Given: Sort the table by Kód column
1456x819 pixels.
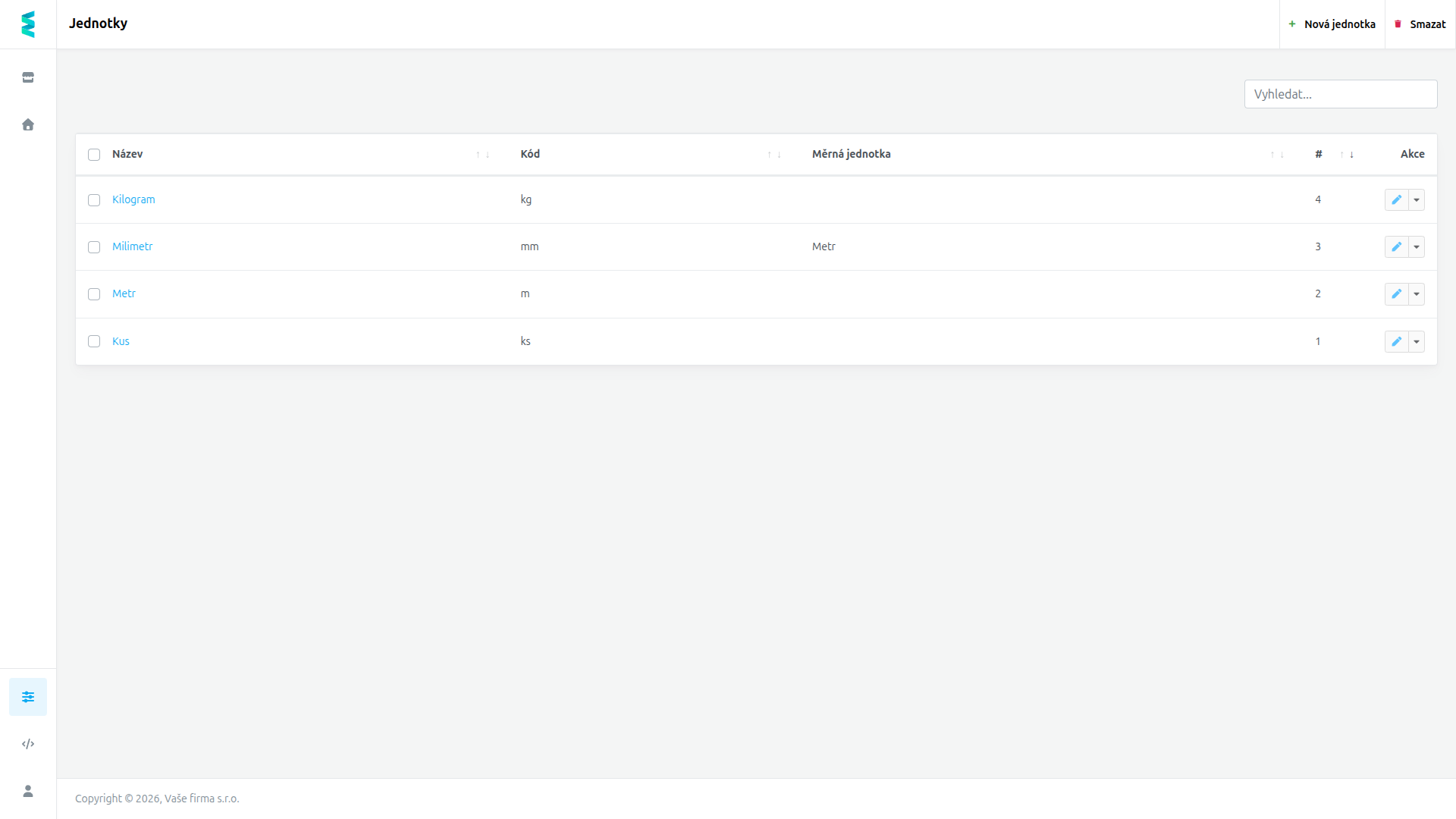Looking at the screenshot, I should point(530,154).
